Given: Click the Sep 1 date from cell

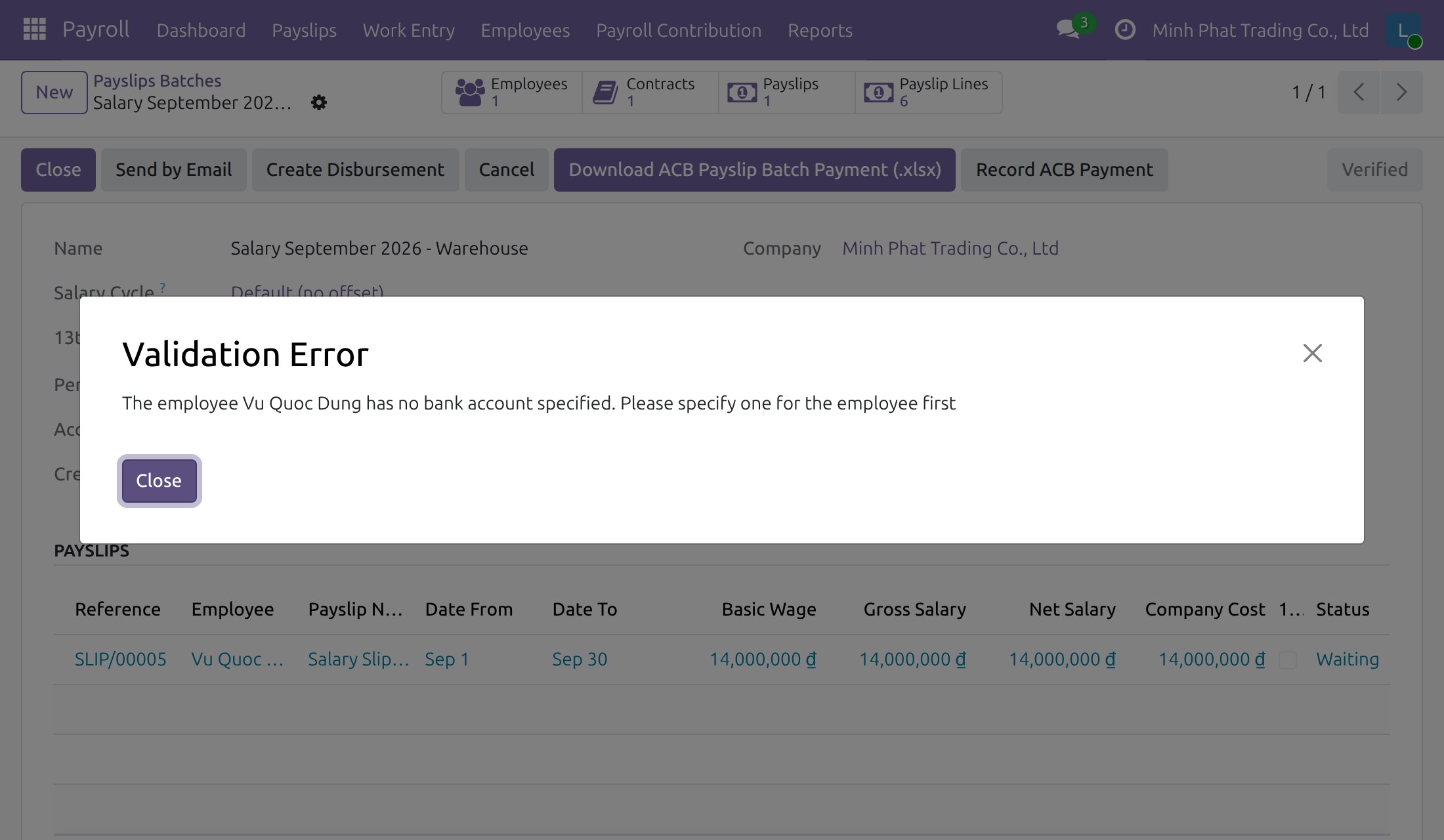Looking at the screenshot, I should click(447, 660).
